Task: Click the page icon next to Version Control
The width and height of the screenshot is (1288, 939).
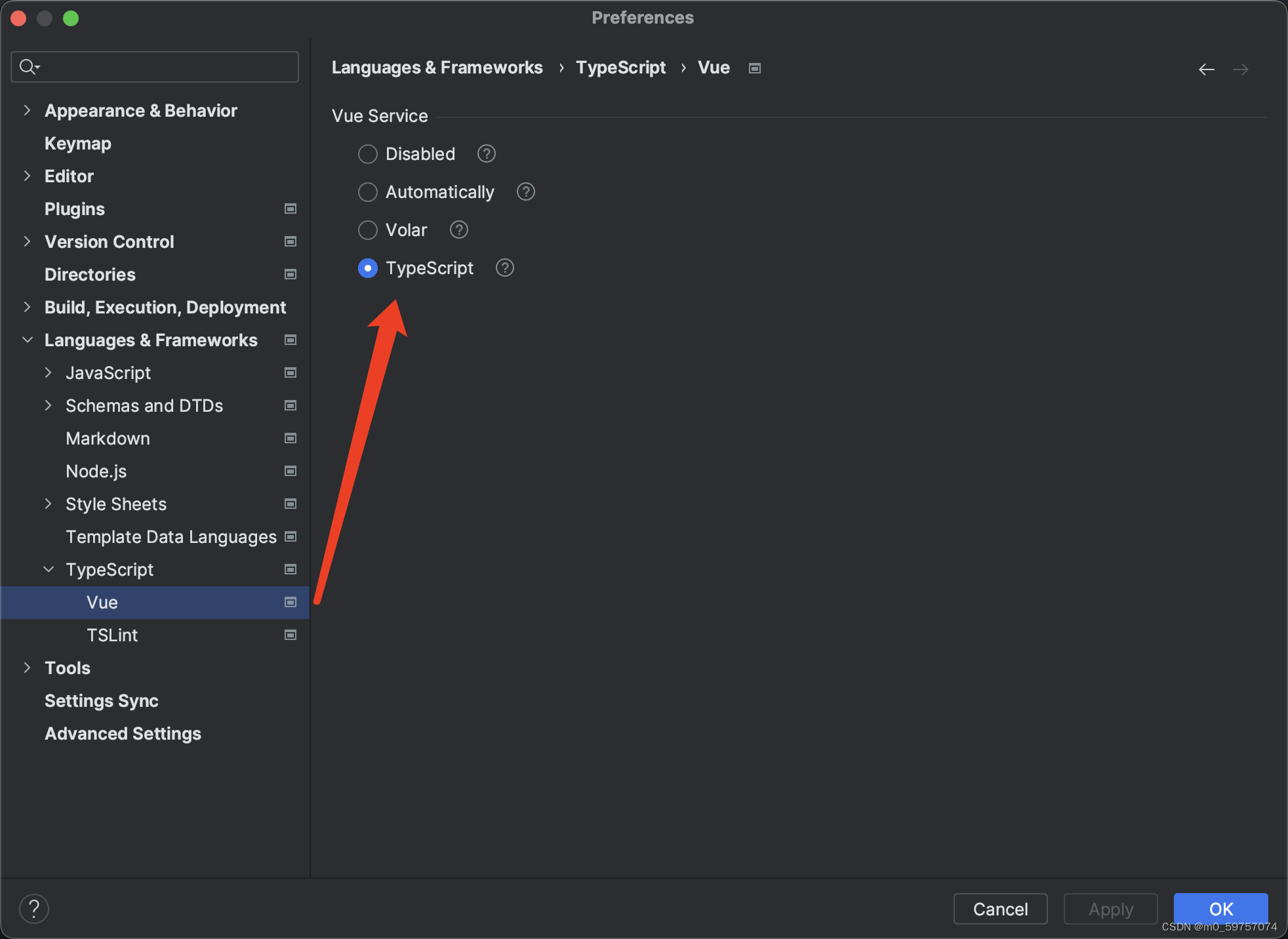Action: pyautogui.click(x=290, y=241)
